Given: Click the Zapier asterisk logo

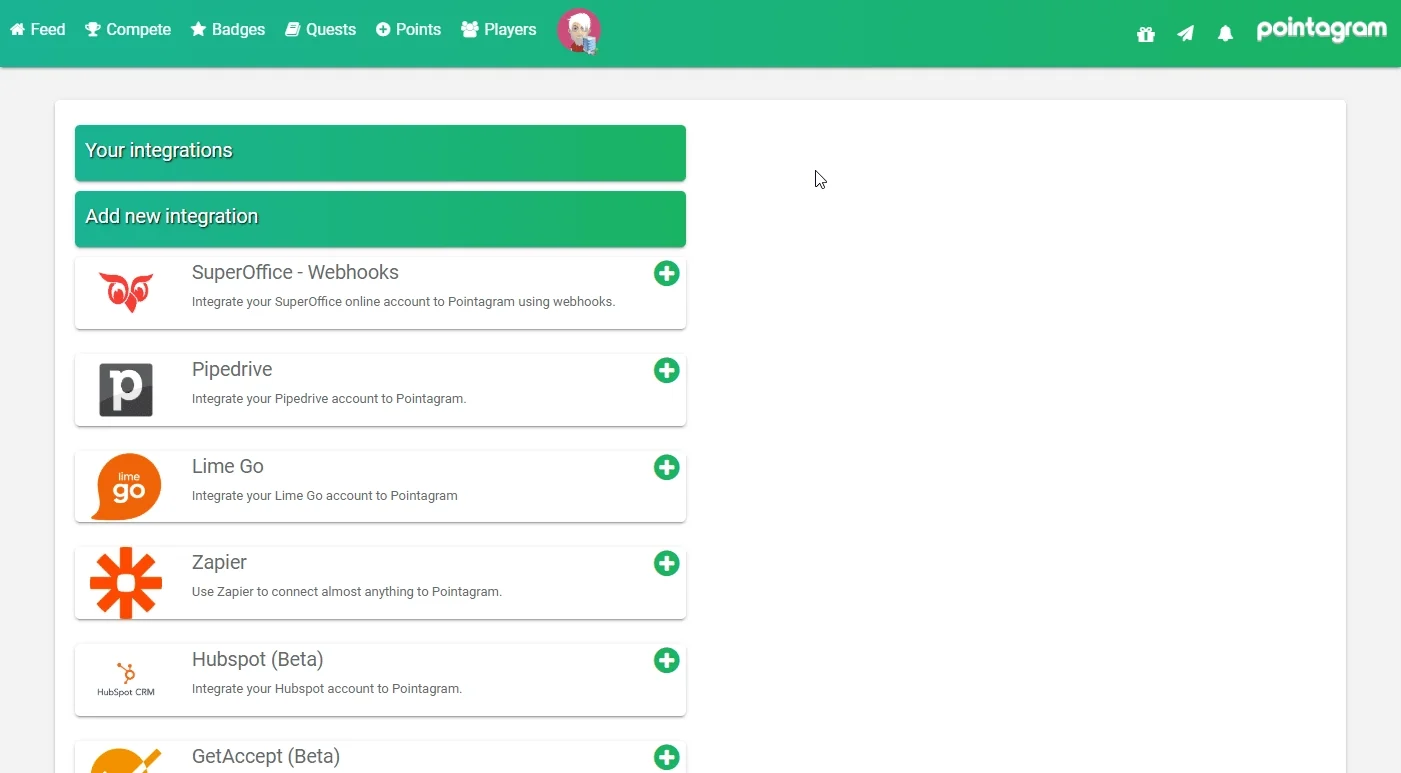Looking at the screenshot, I should 126,583.
